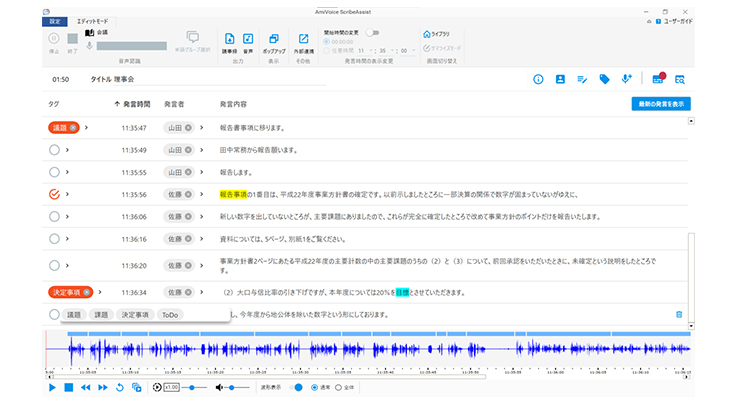The width and height of the screenshot is (750, 403).
Task: Click the 音声 output icon
Action: click(x=248, y=41)
